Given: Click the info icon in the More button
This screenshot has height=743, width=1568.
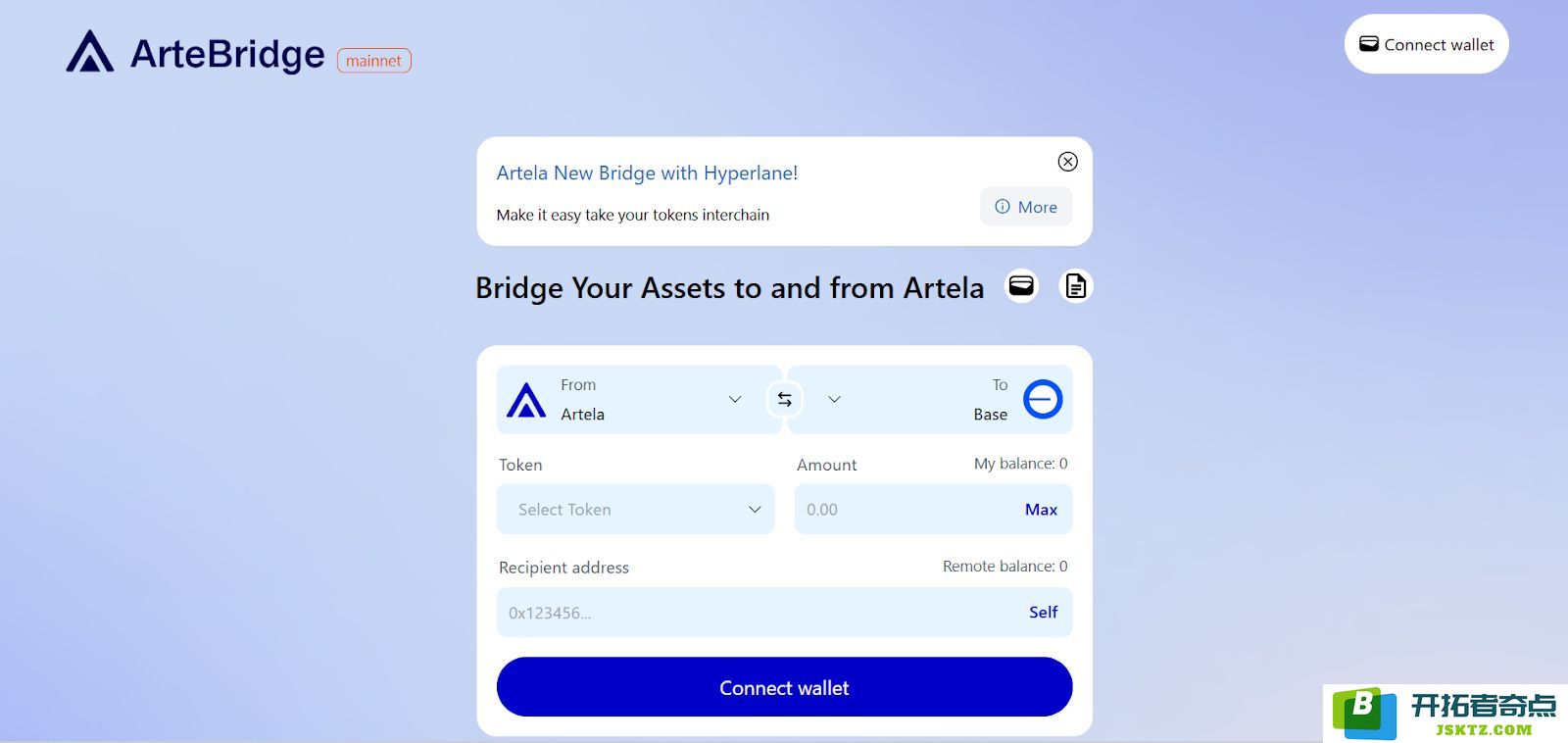Looking at the screenshot, I should [x=1003, y=207].
